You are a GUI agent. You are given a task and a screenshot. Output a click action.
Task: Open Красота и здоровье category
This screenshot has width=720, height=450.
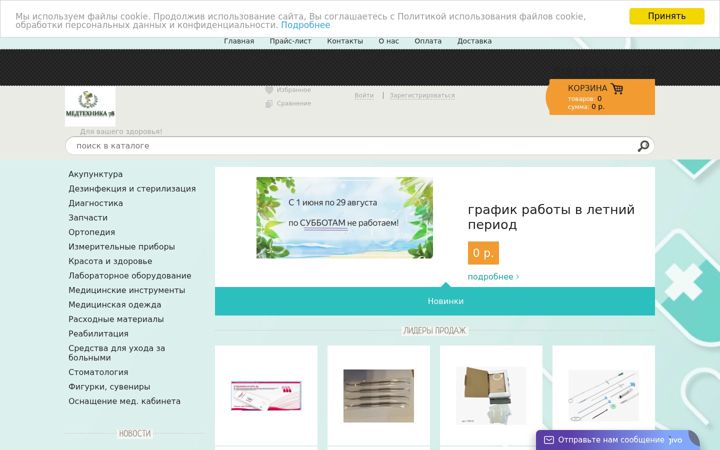[x=110, y=261]
